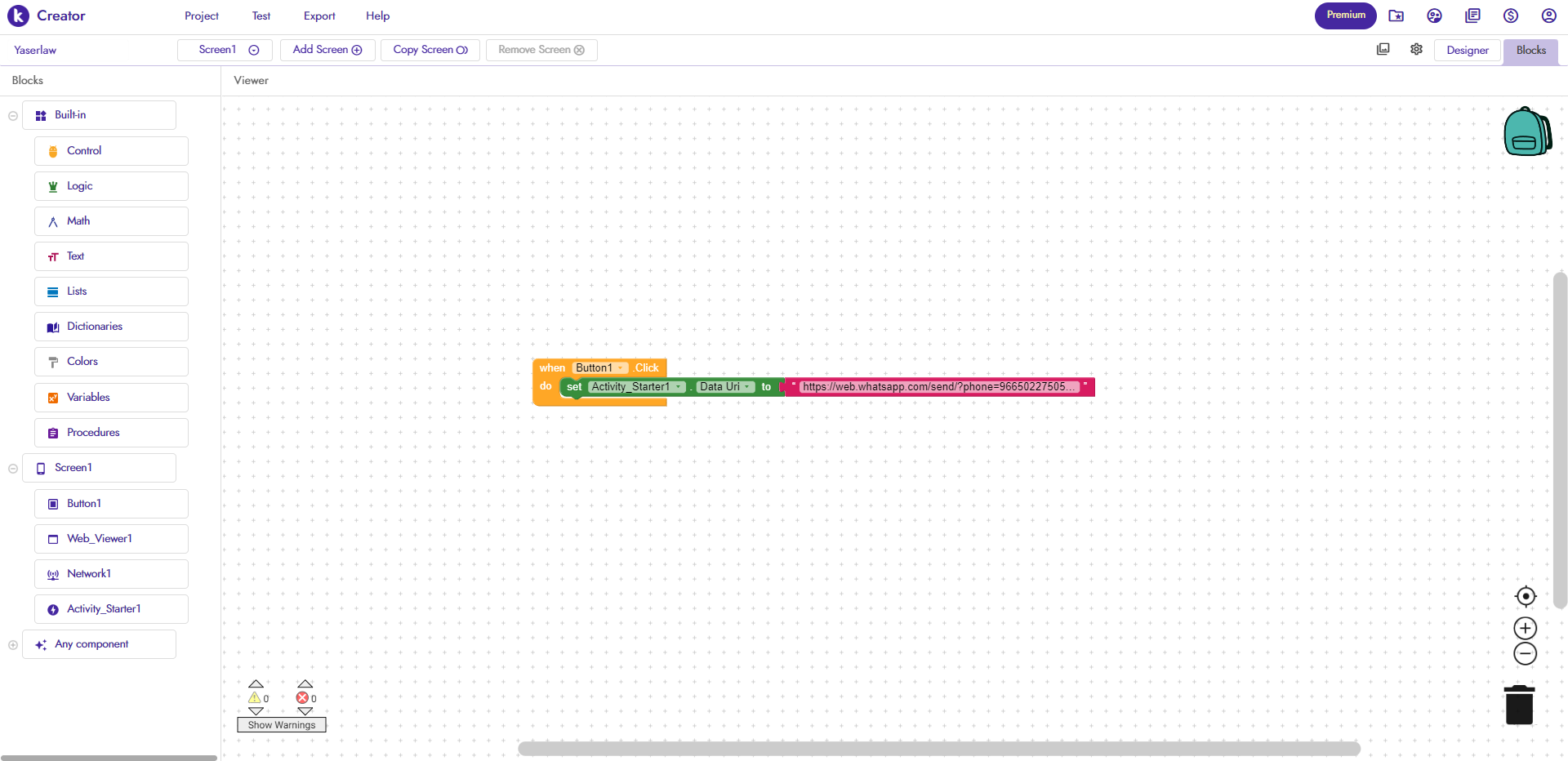1568x761 pixels.
Task: Open the user account icon
Action: pos(1548,16)
